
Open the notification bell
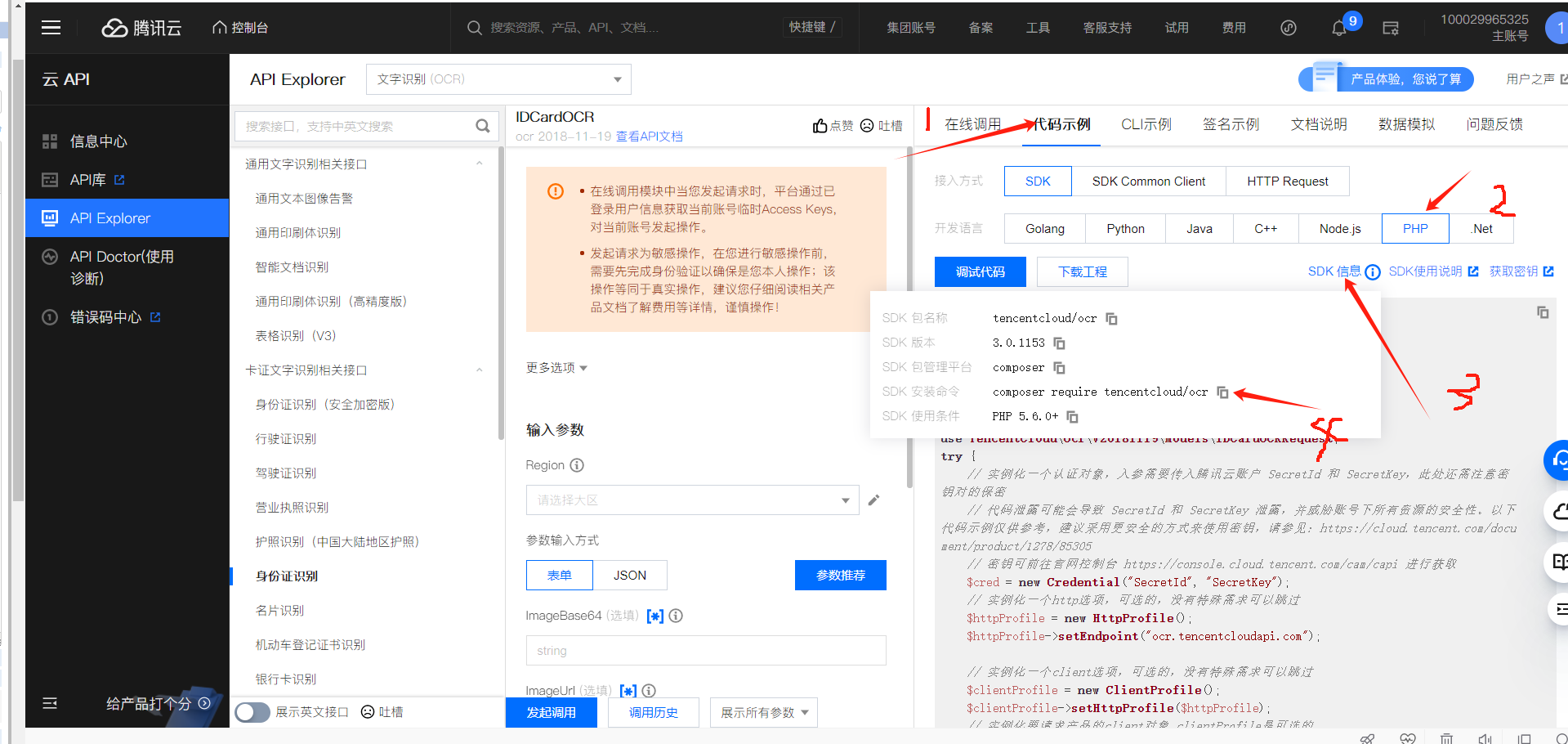click(1338, 29)
